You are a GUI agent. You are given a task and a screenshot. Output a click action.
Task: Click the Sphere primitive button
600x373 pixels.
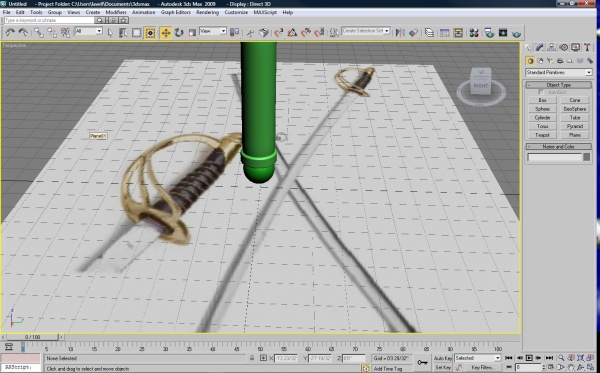click(x=542, y=109)
